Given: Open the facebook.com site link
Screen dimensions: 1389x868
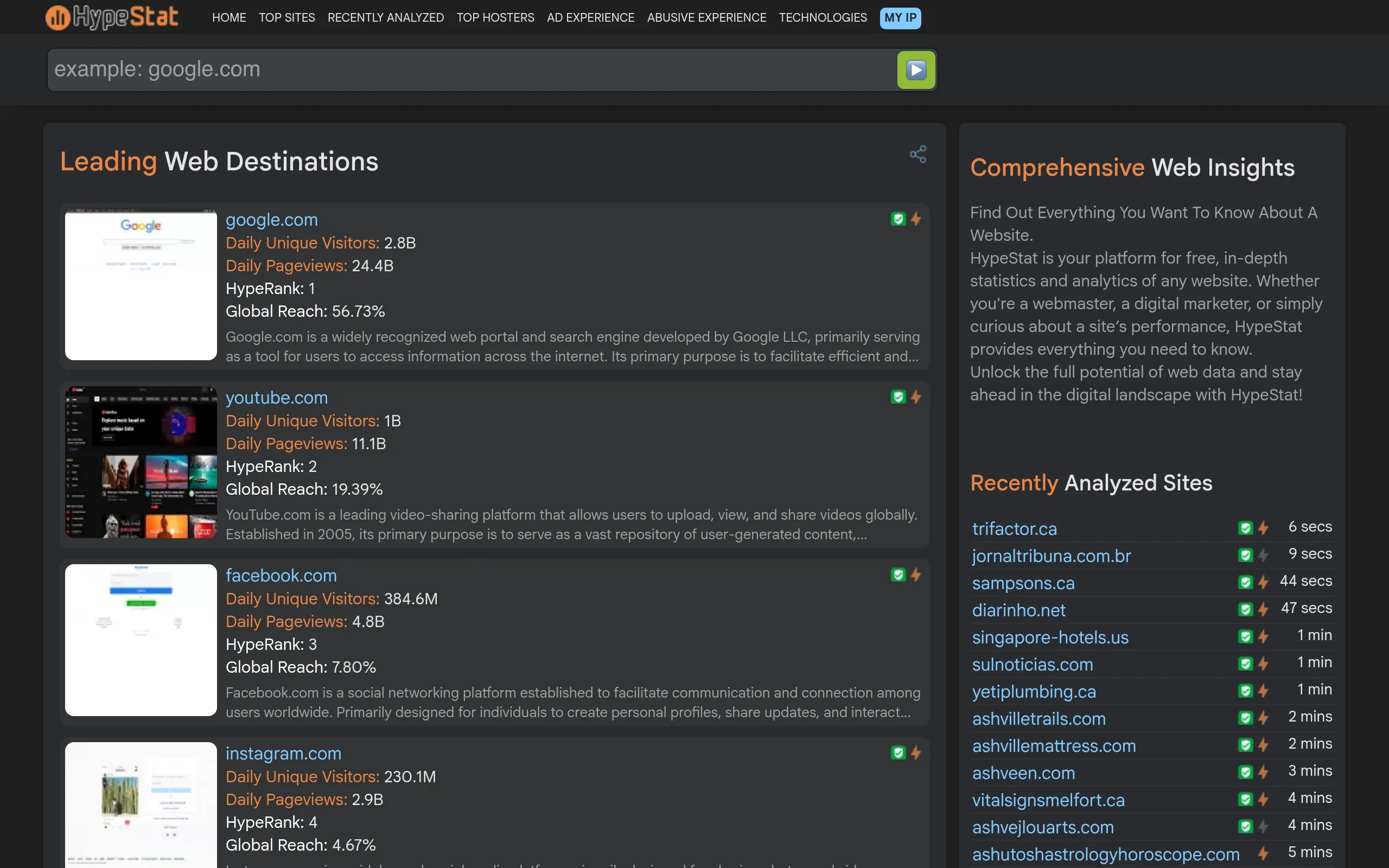Looking at the screenshot, I should click(x=281, y=576).
